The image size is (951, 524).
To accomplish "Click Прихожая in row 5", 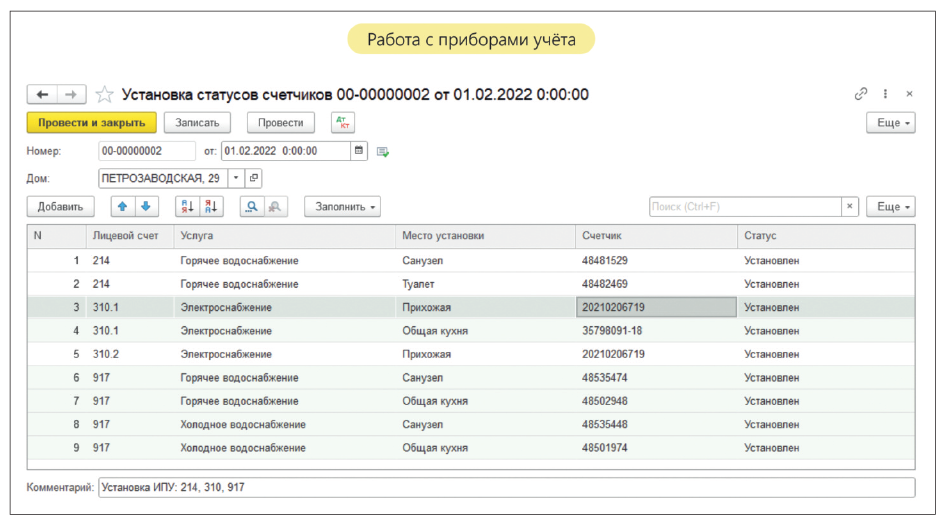I will [x=426, y=354].
